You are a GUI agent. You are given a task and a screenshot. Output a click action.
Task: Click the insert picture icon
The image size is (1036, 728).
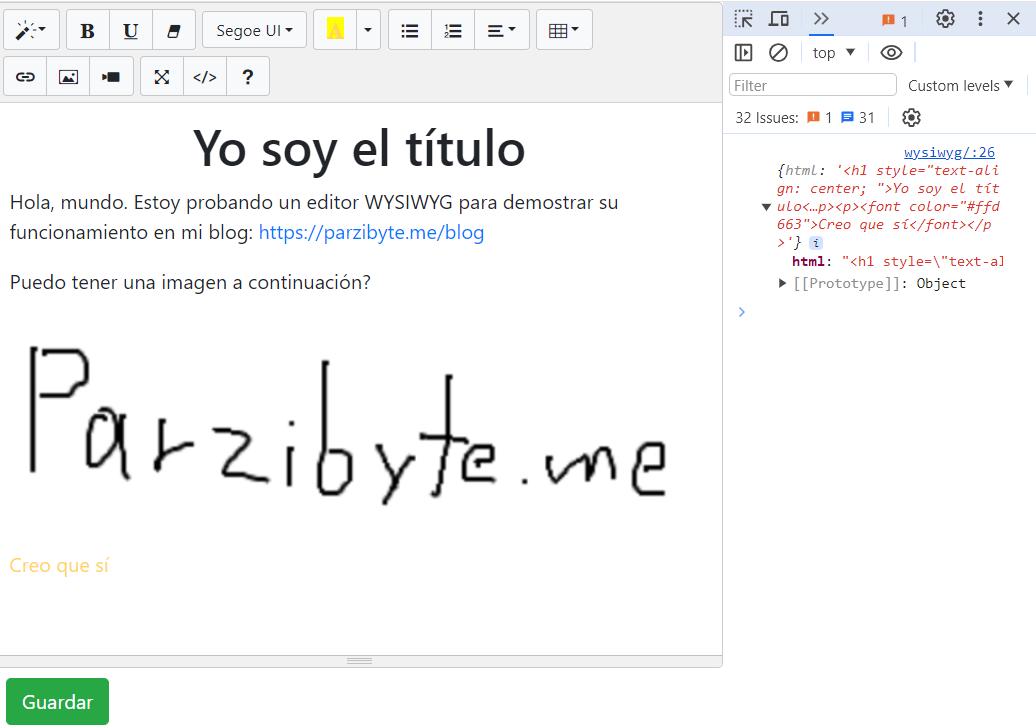tap(68, 77)
